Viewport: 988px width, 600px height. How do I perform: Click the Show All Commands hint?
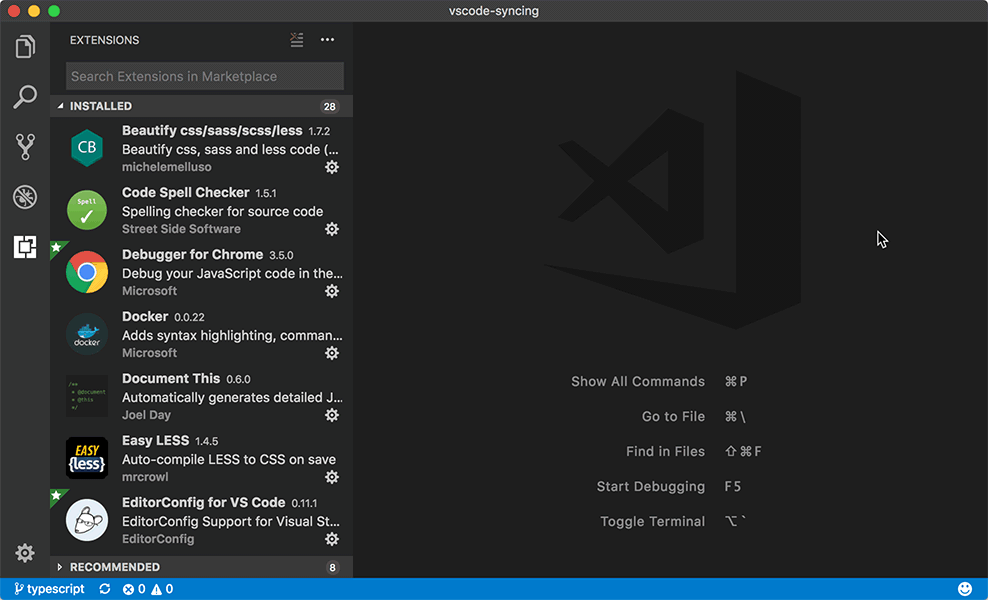coord(638,381)
